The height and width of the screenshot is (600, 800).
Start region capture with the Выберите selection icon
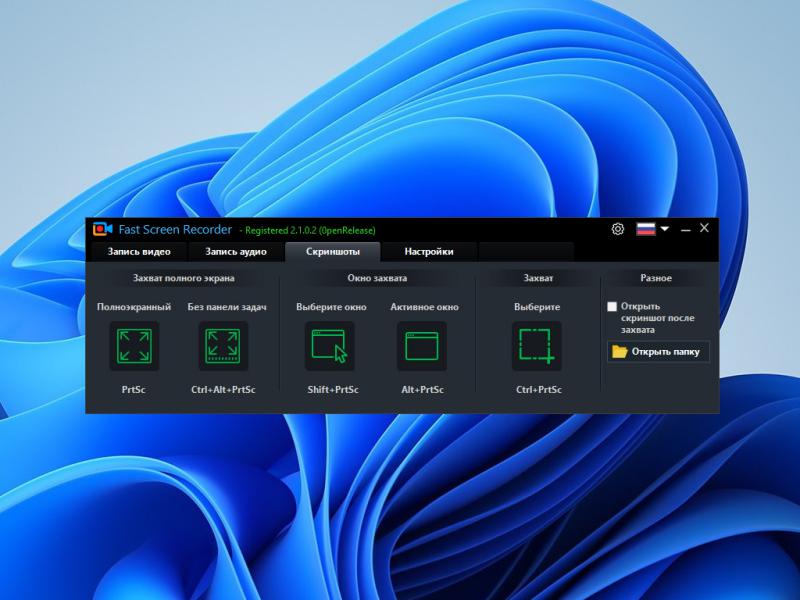pos(537,346)
